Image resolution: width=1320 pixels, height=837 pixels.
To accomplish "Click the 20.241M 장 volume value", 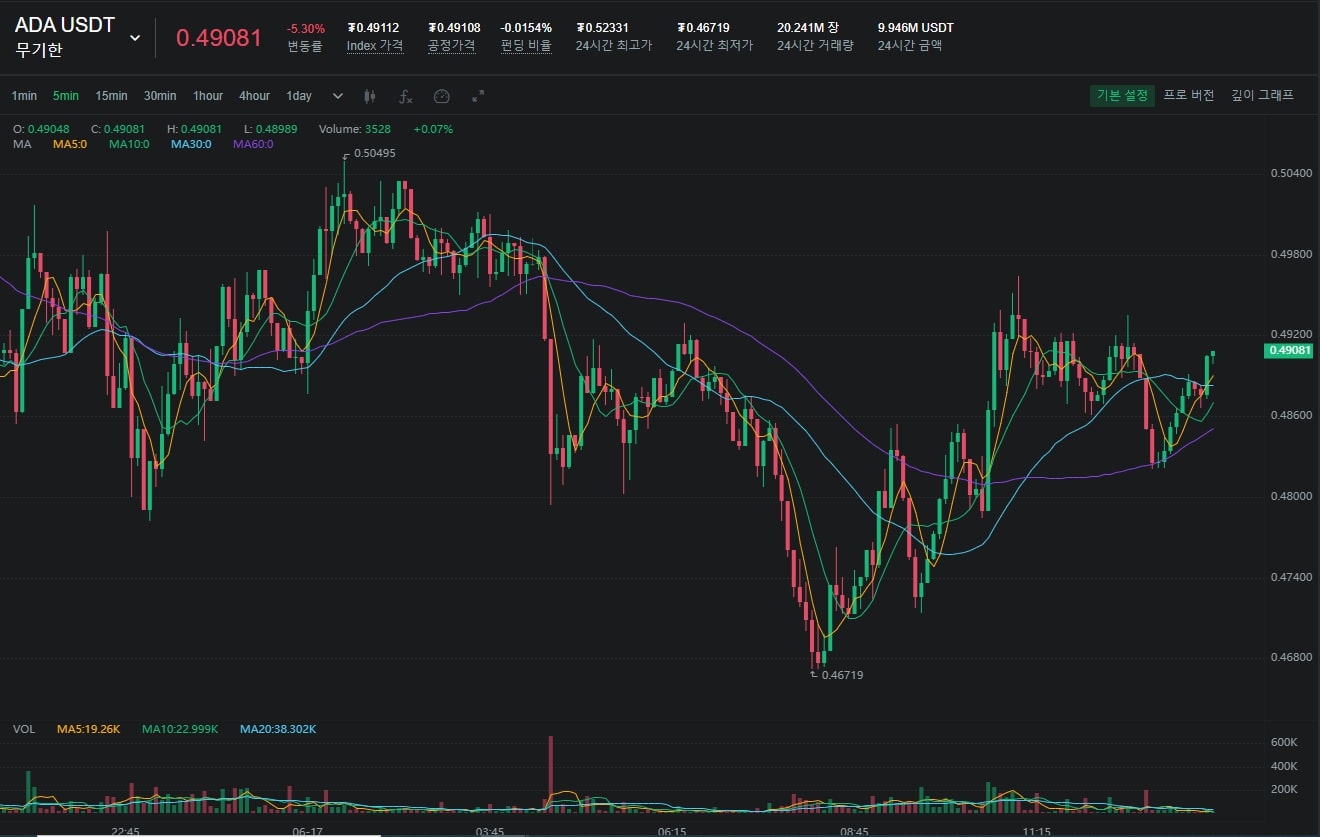I will (809, 28).
